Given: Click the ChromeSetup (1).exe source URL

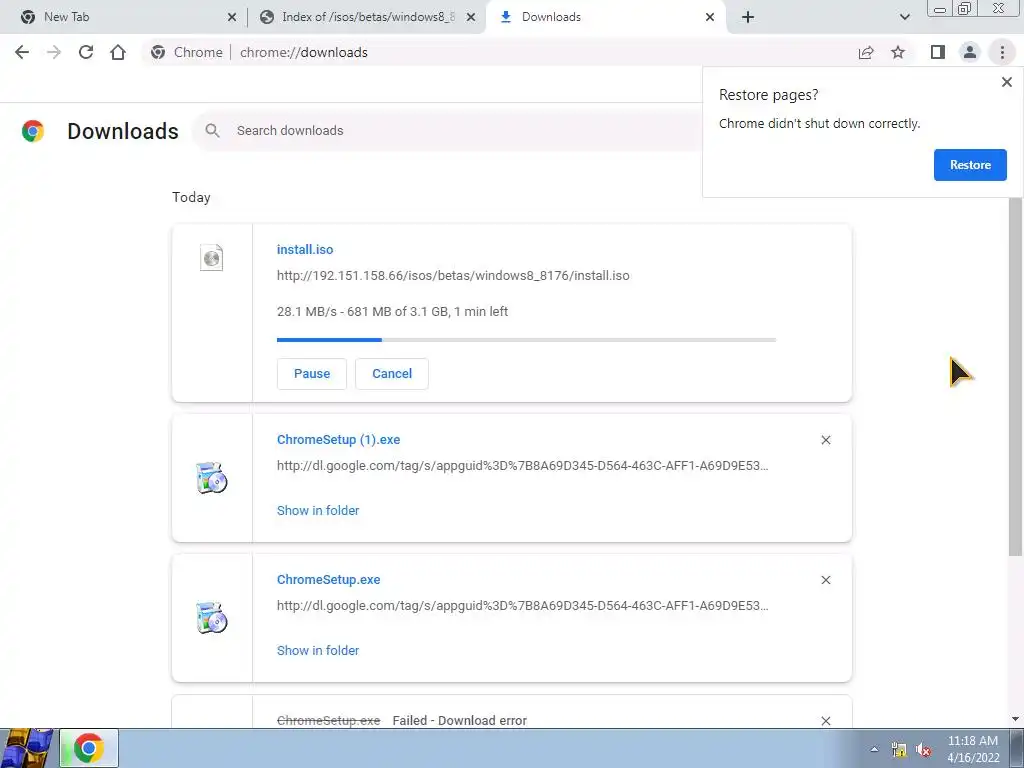Looking at the screenshot, I should point(522,466).
